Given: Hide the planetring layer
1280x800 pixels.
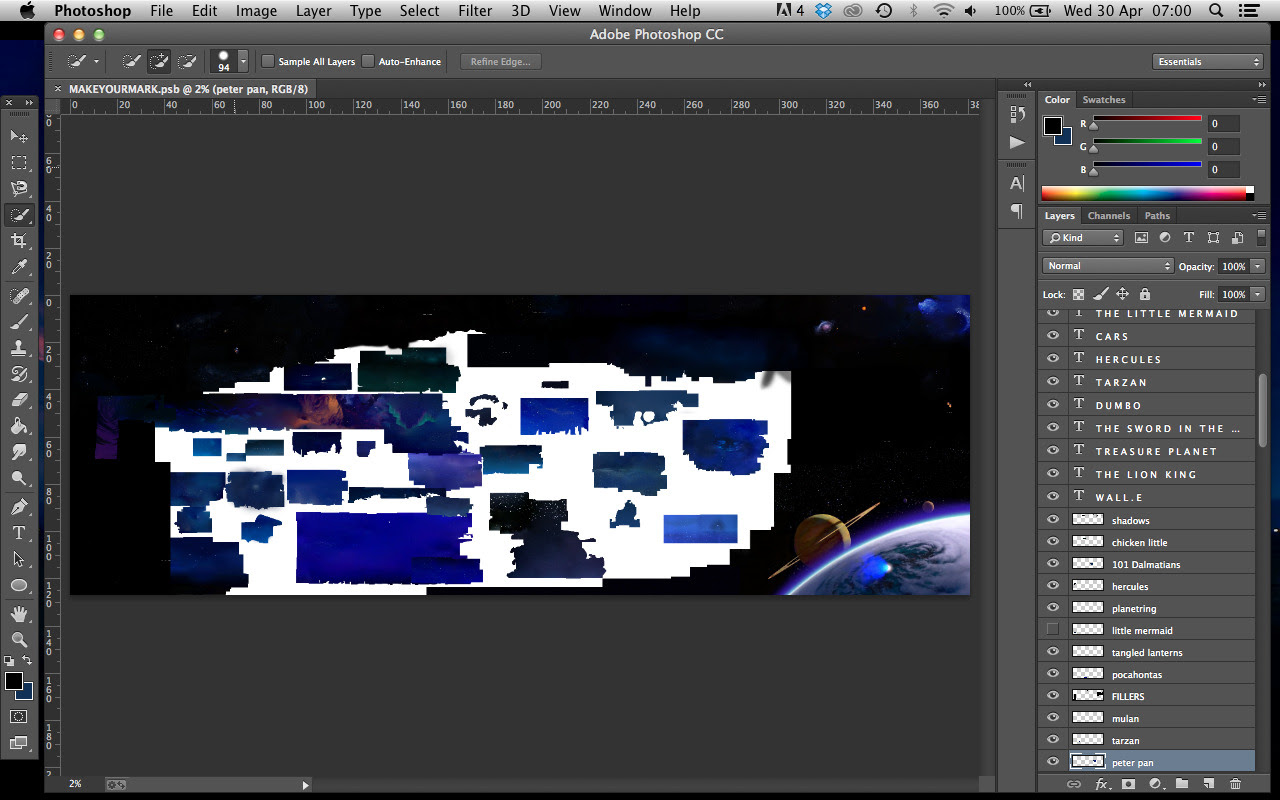Looking at the screenshot, I should [1052, 608].
